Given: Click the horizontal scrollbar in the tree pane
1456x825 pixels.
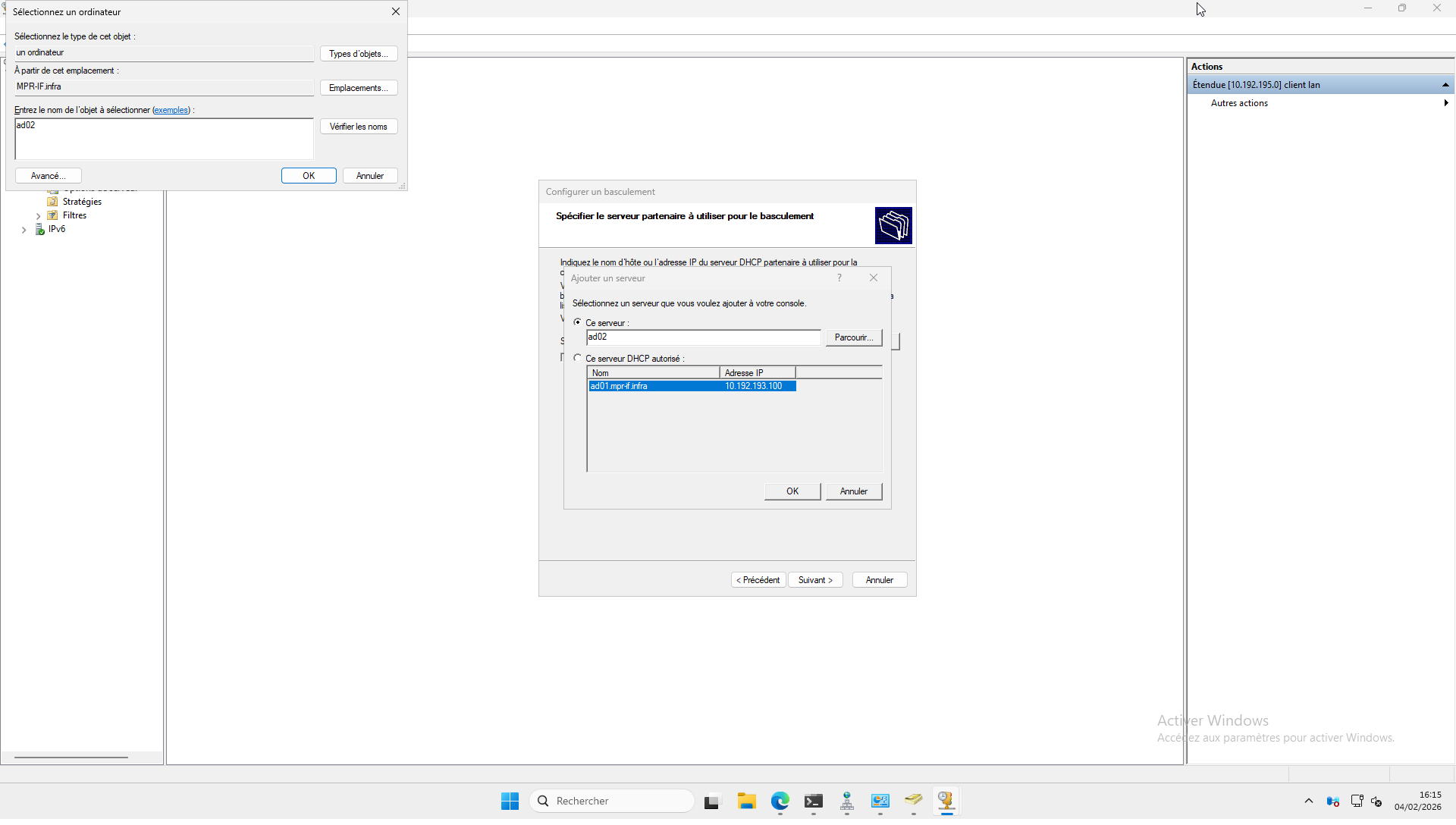Looking at the screenshot, I should click(71, 757).
